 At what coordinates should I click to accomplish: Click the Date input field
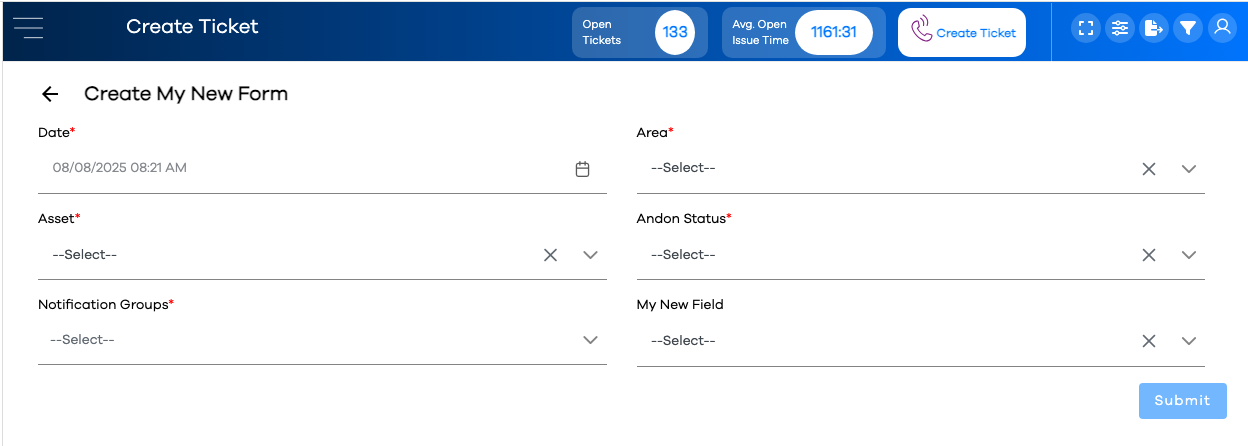click(322, 169)
